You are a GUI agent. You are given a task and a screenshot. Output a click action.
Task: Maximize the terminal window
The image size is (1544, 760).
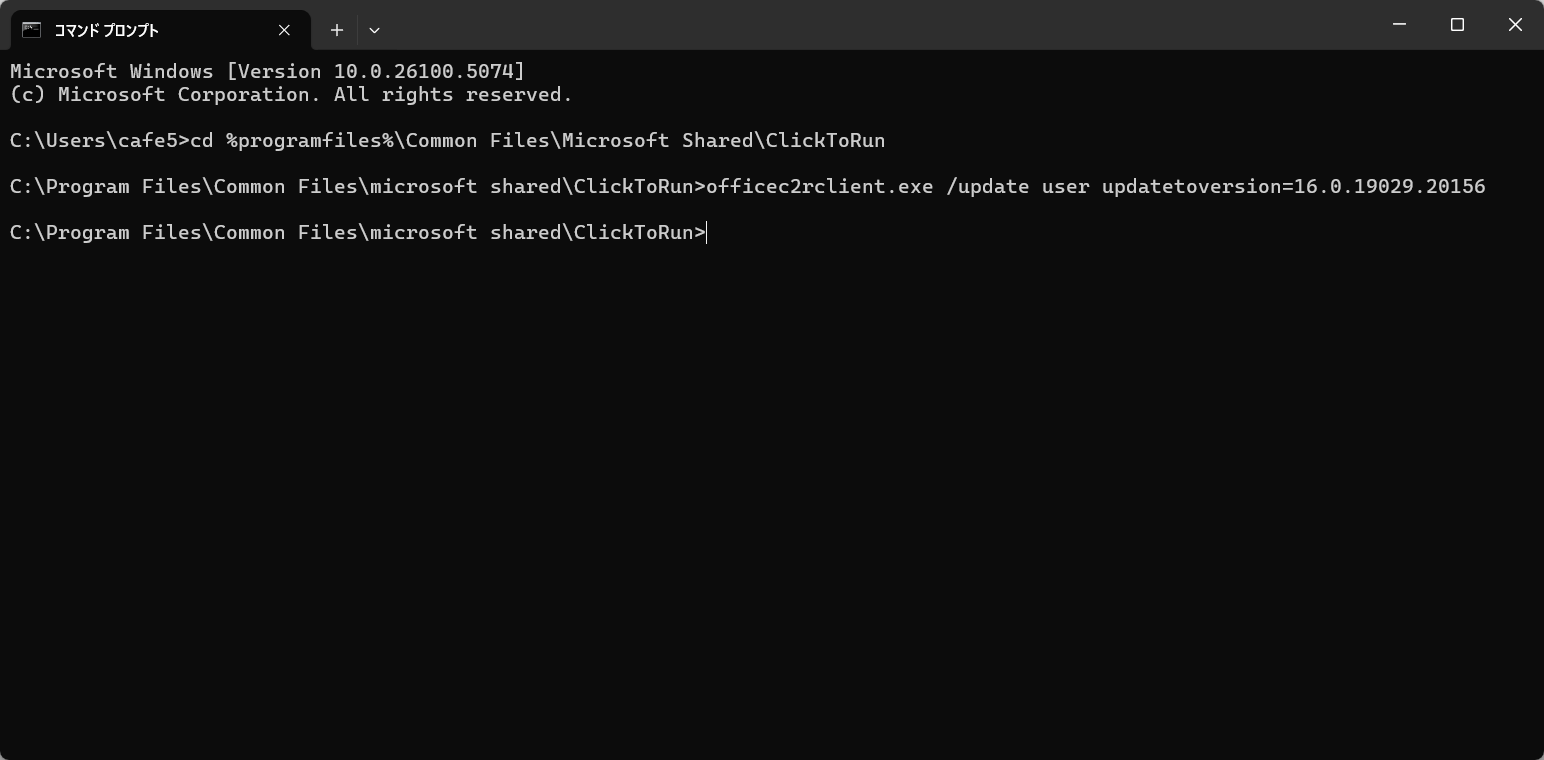click(1457, 25)
